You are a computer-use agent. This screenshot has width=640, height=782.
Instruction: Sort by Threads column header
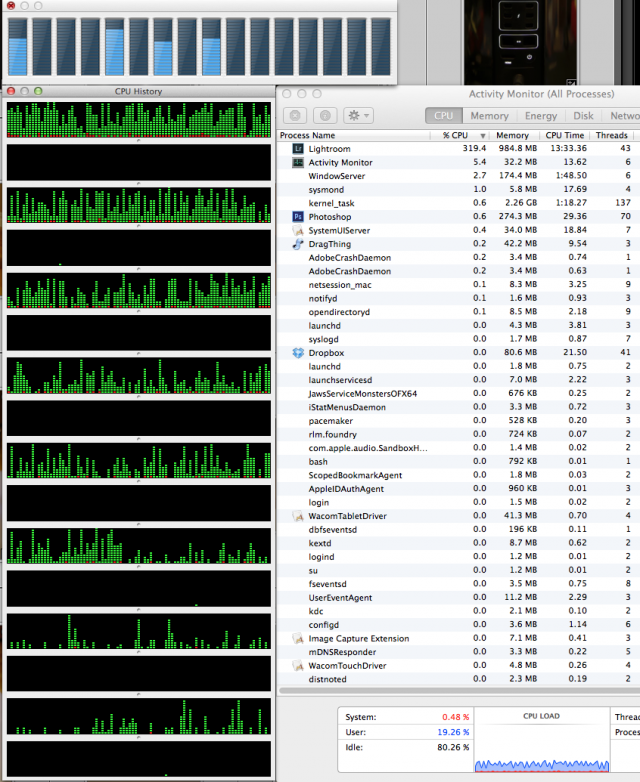[612, 135]
